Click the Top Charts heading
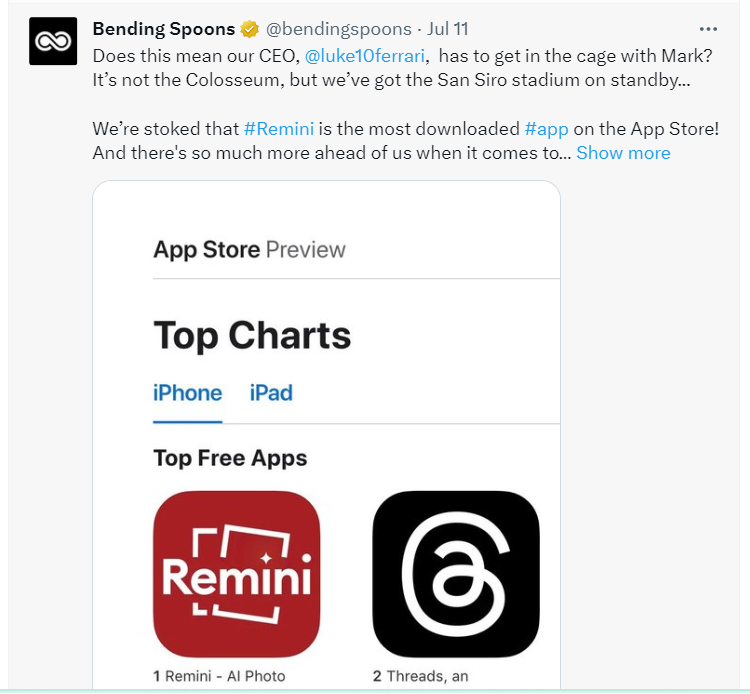Screen dimensions: 750x694 pos(252,335)
